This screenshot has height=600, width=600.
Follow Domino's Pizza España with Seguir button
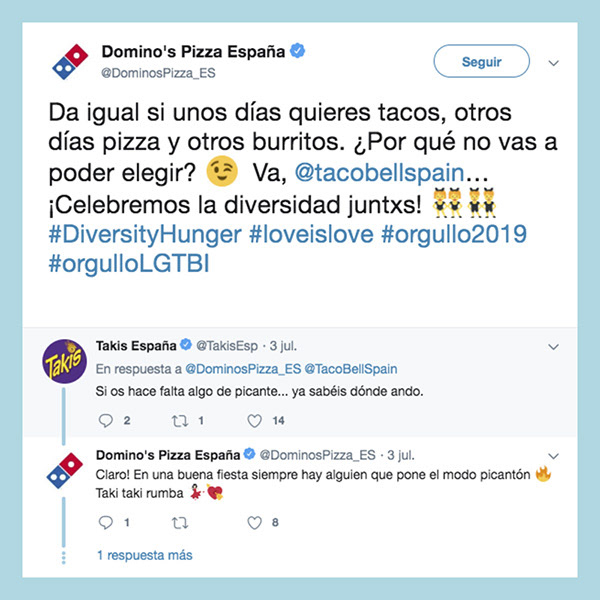click(481, 61)
